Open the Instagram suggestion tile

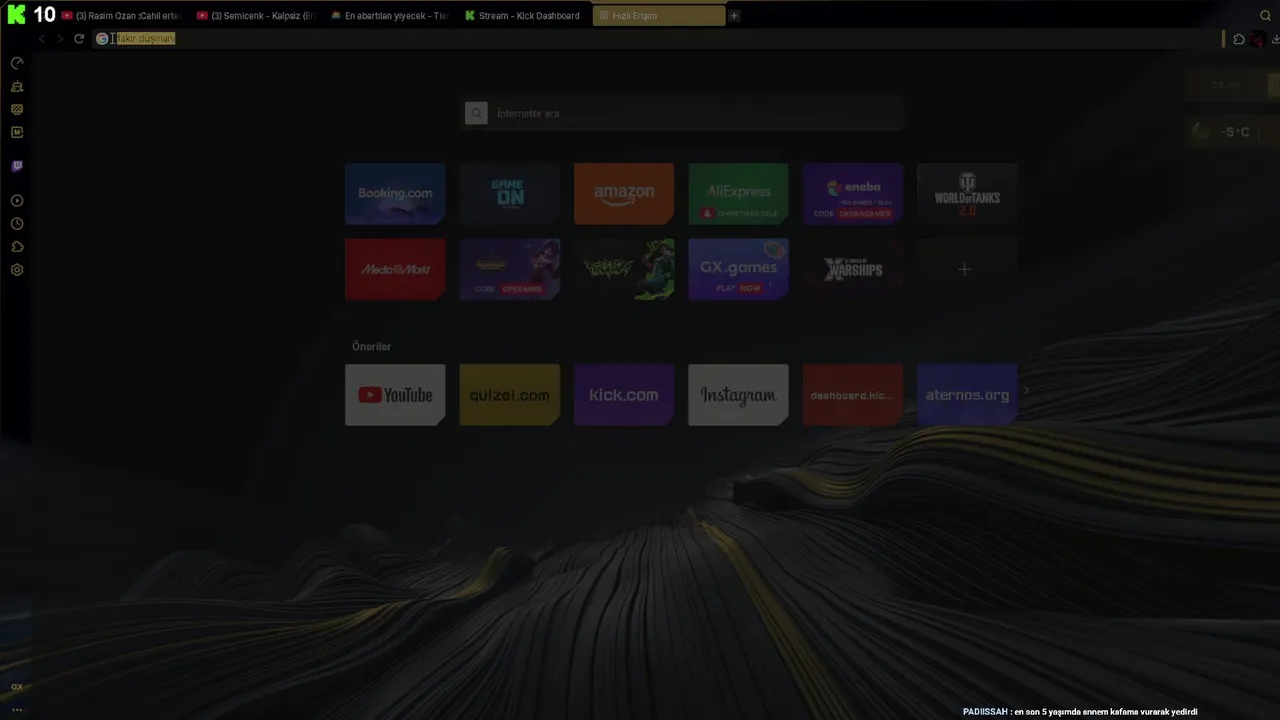click(x=738, y=395)
